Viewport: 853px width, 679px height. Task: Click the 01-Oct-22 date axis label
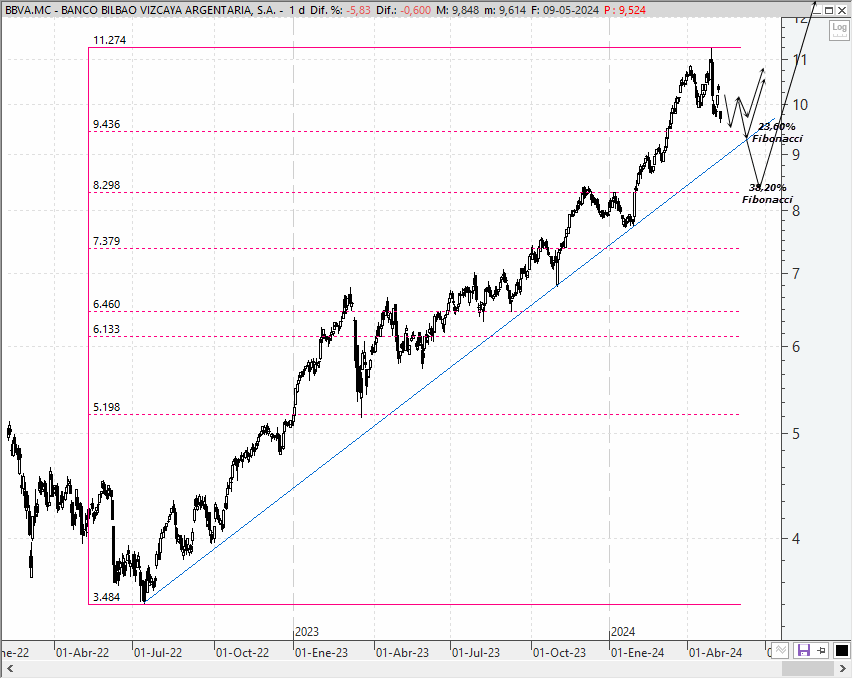(x=242, y=652)
